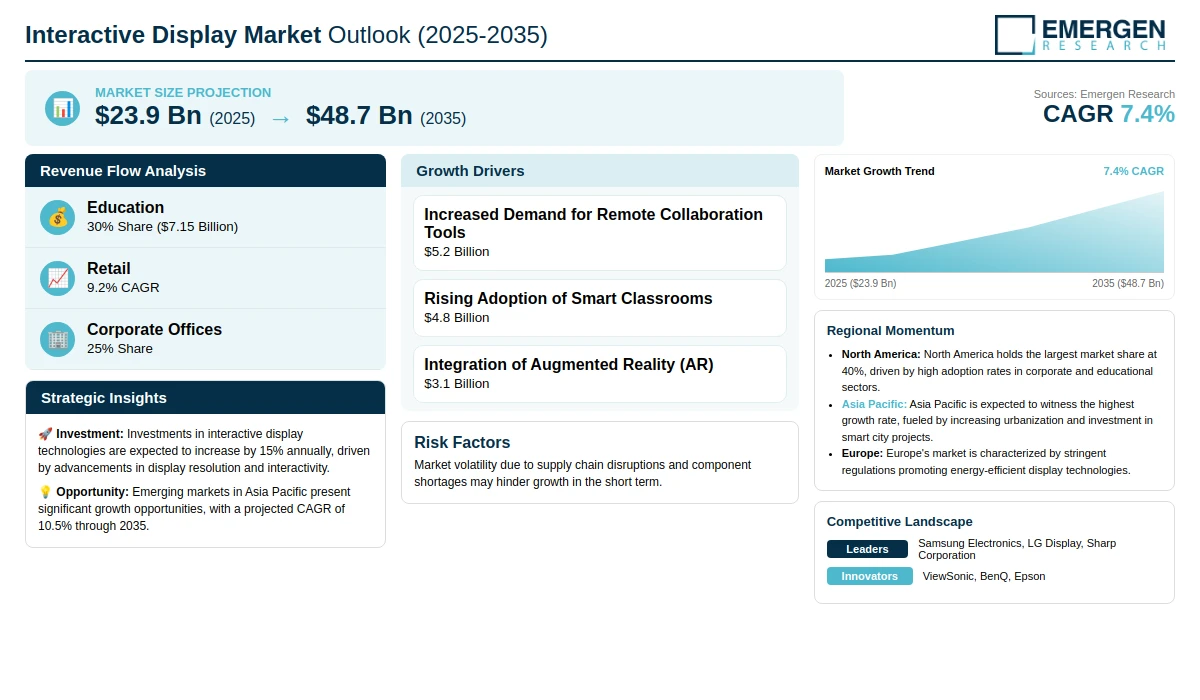Click the Corporate Offices building icon
1200x700 pixels.
coord(58,339)
